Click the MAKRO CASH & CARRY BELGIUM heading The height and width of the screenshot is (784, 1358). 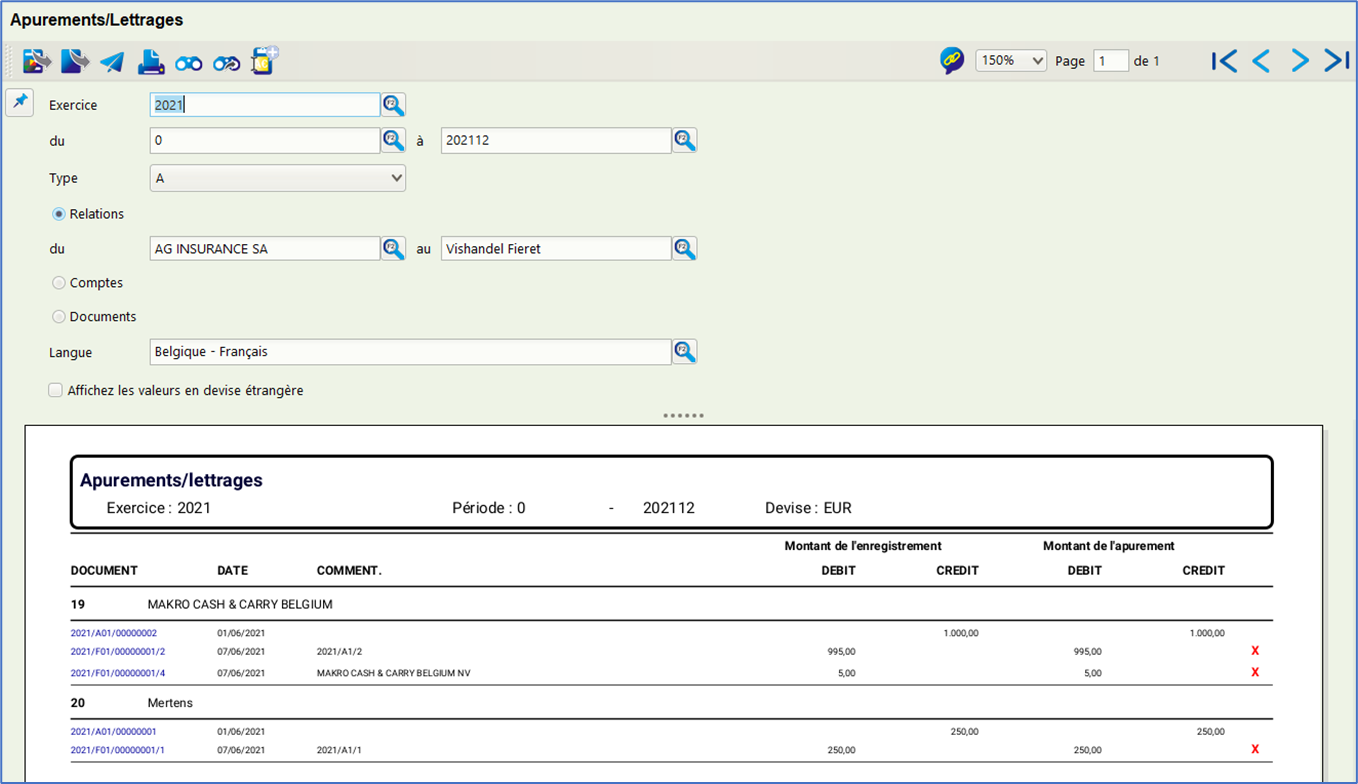coord(240,604)
